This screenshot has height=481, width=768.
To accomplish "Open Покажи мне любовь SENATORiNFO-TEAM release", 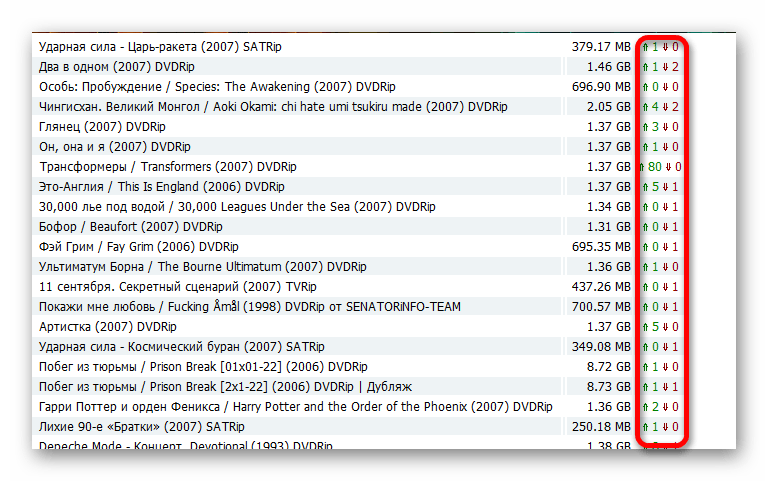I will (x=250, y=307).
